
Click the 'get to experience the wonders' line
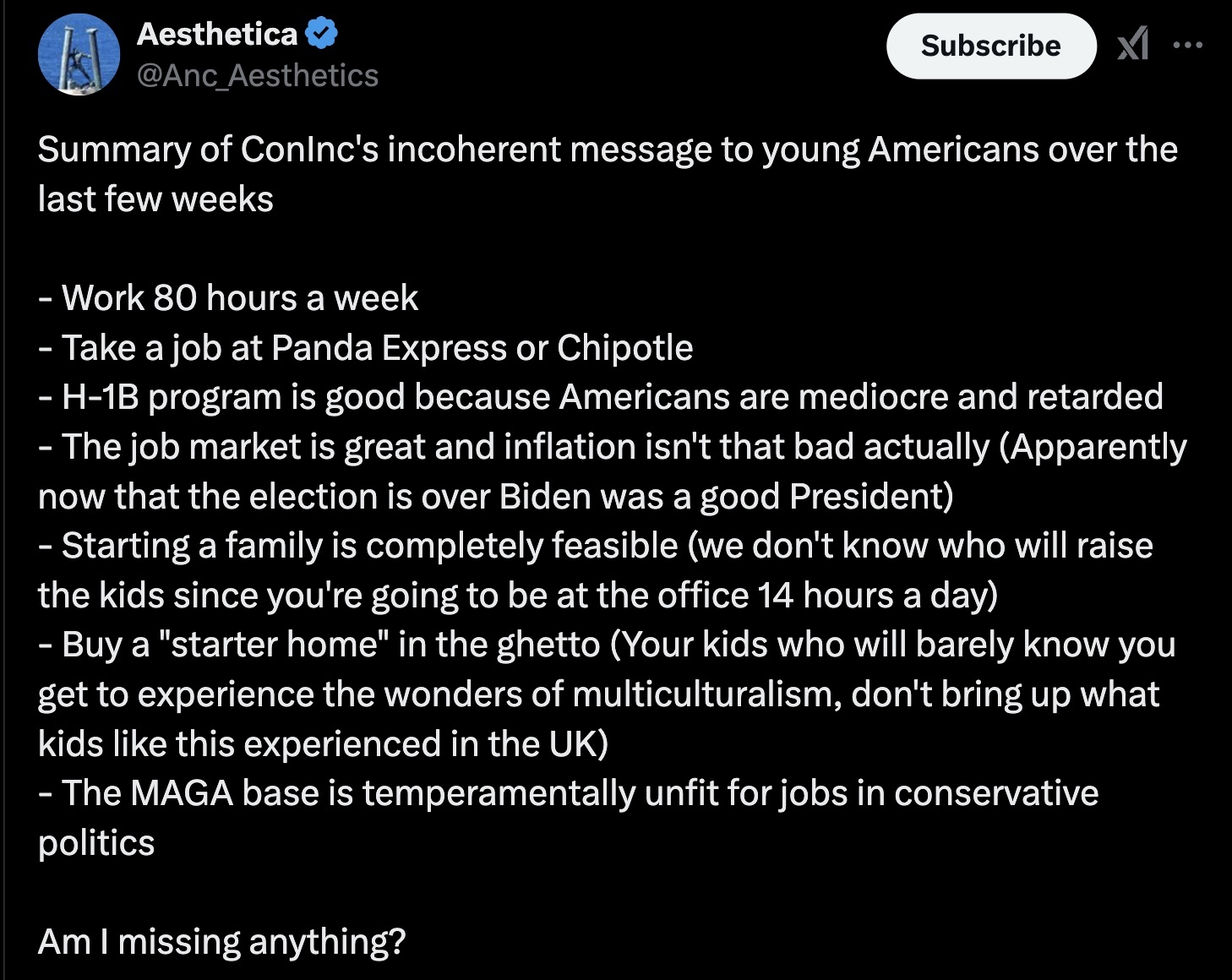click(x=599, y=694)
